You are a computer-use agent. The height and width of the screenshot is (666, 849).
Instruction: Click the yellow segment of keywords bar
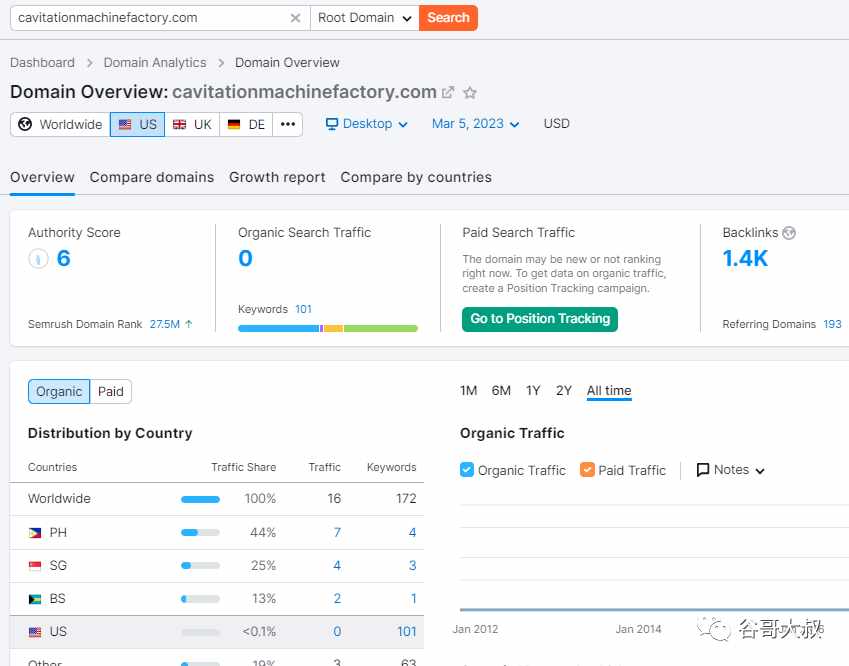point(333,328)
